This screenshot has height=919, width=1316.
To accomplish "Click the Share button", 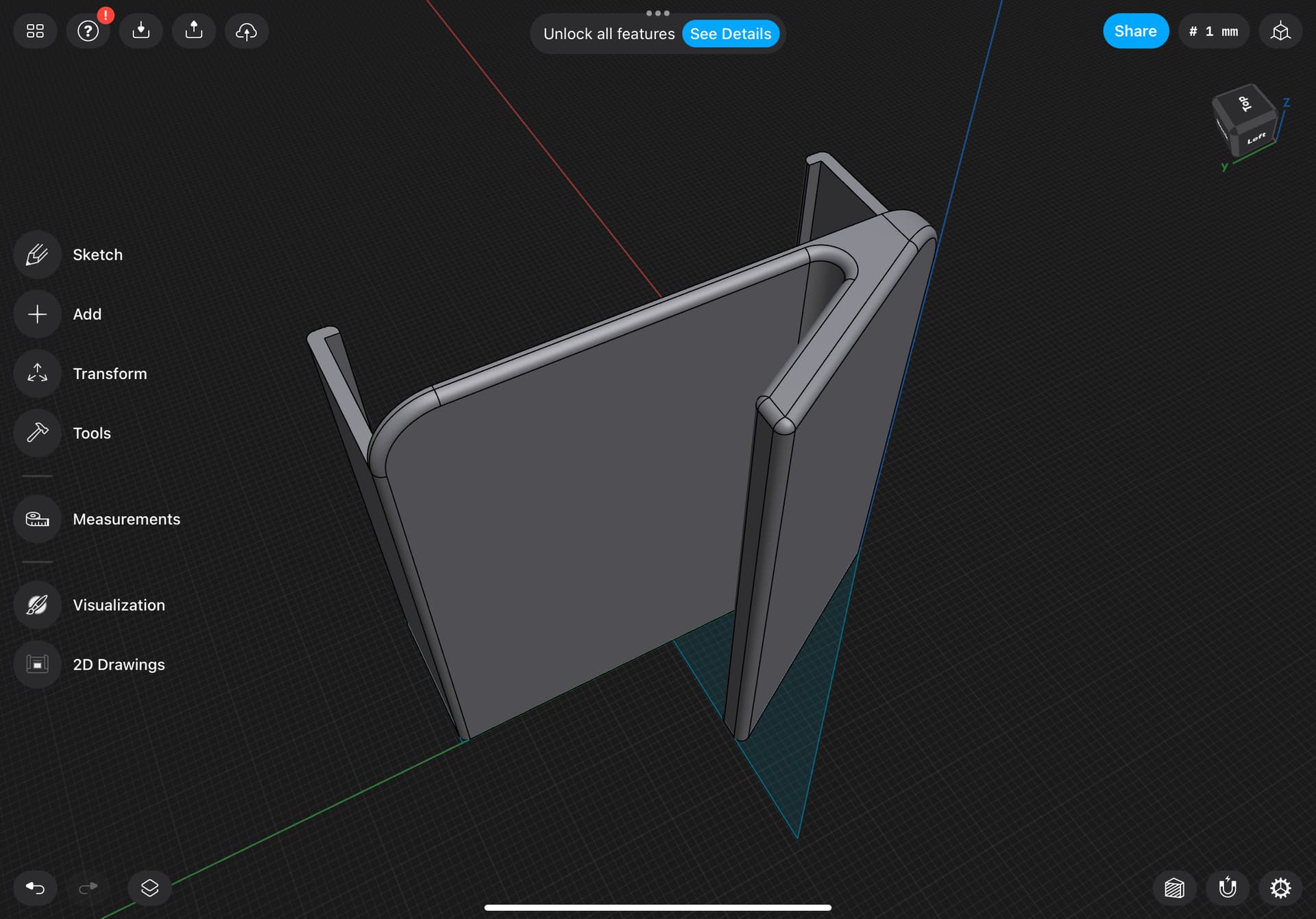I will [x=1136, y=31].
